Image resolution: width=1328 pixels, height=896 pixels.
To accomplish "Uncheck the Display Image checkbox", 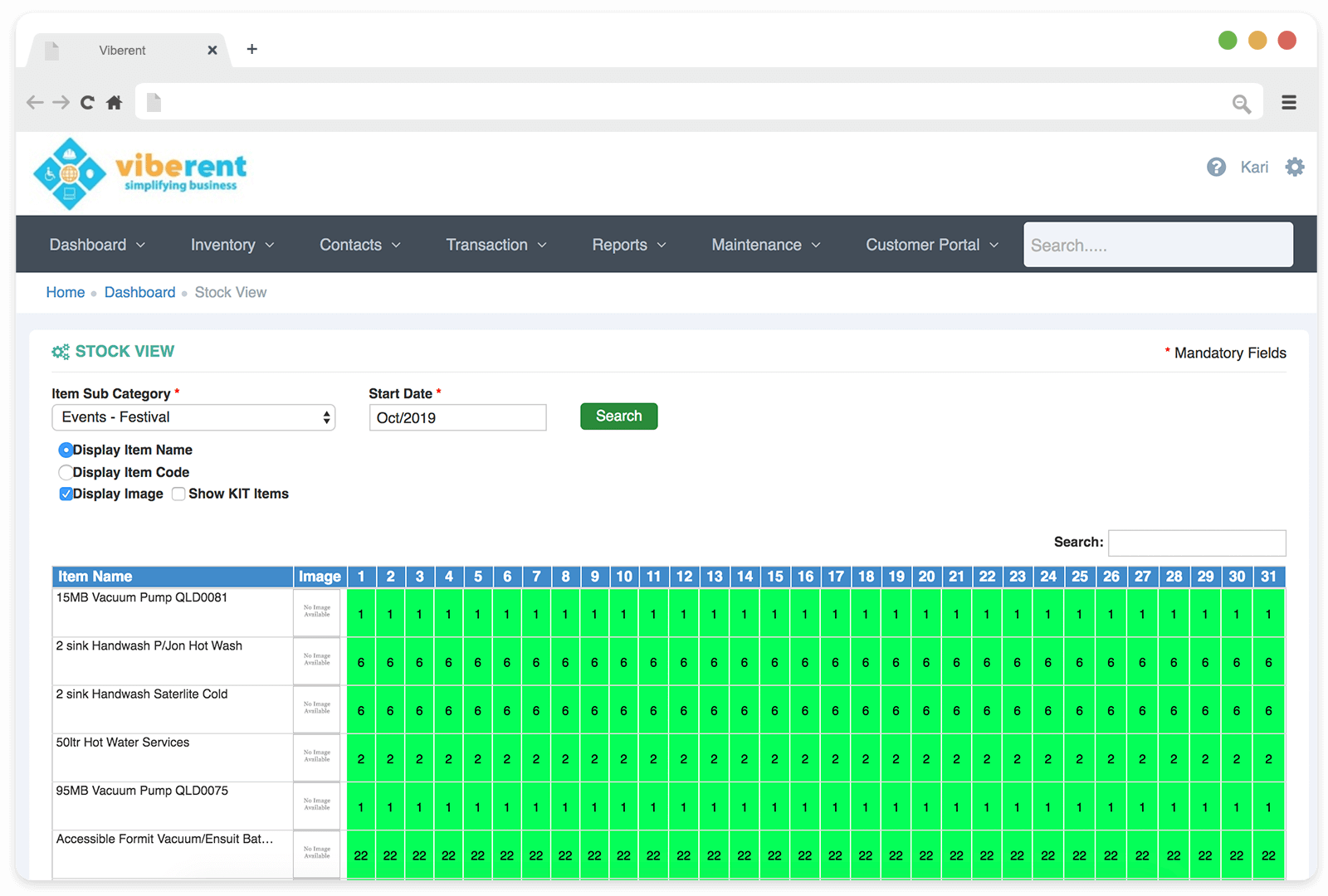I will pyautogui.click(x=66, y=494).
